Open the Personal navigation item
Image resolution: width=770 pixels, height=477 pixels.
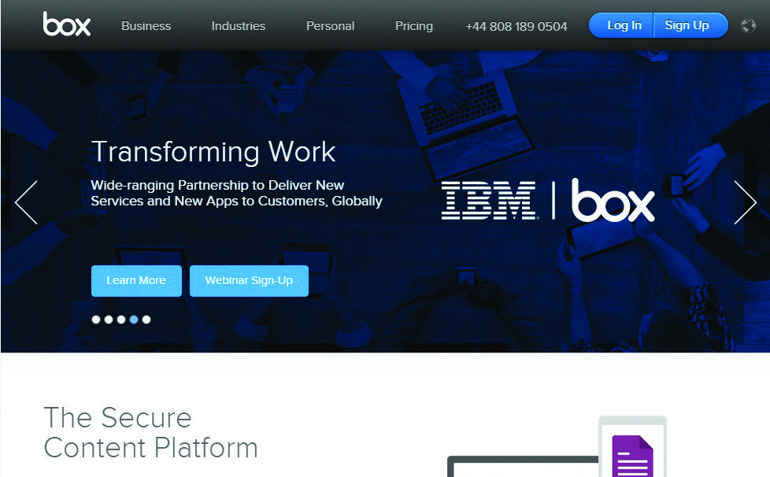330,26
